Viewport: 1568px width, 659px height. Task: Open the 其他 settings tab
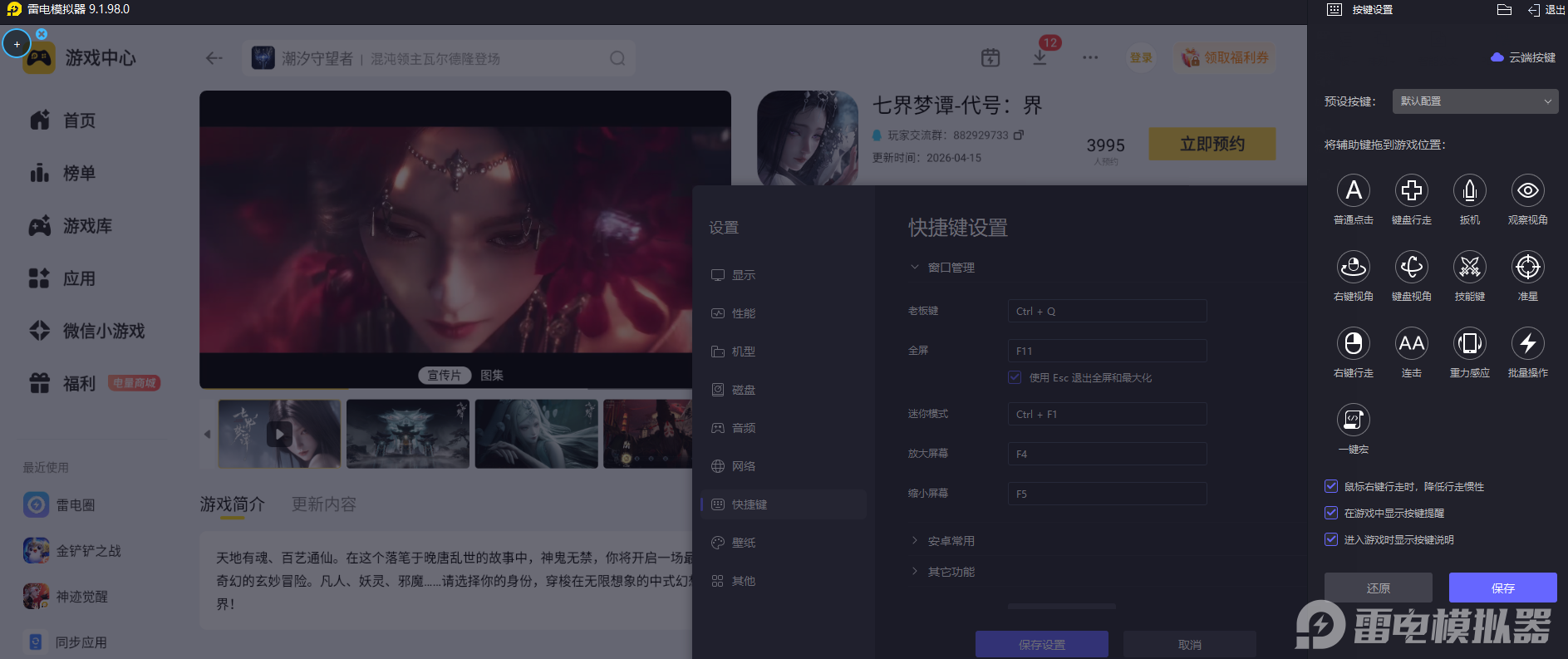click(x=784, y=581)
